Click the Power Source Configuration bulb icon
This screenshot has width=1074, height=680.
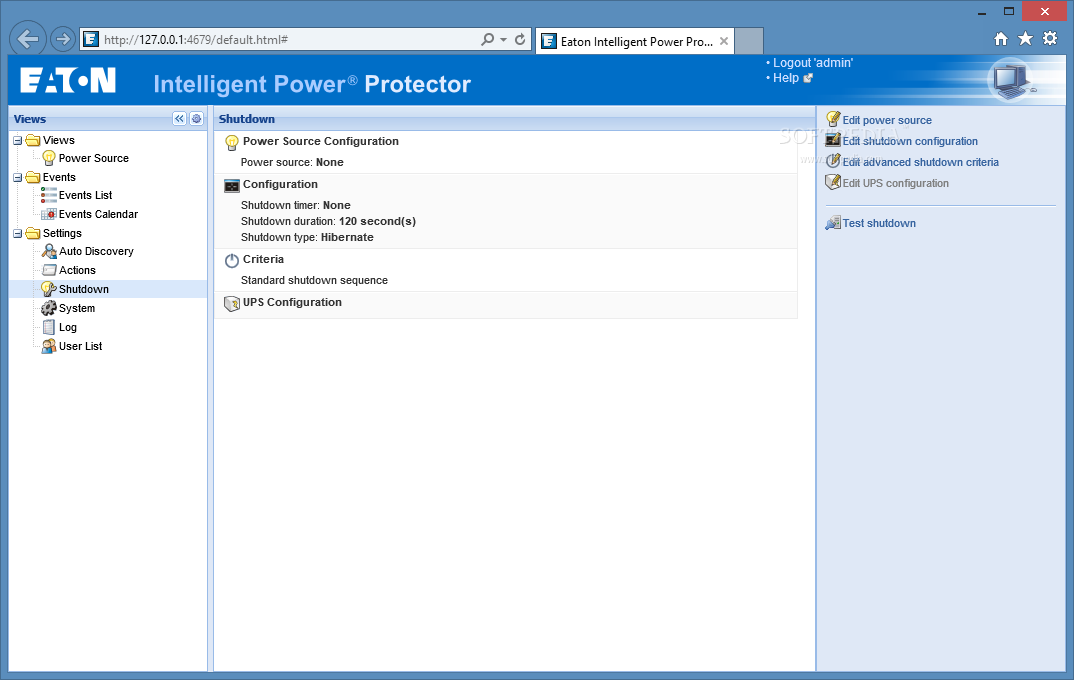point(232,142)
